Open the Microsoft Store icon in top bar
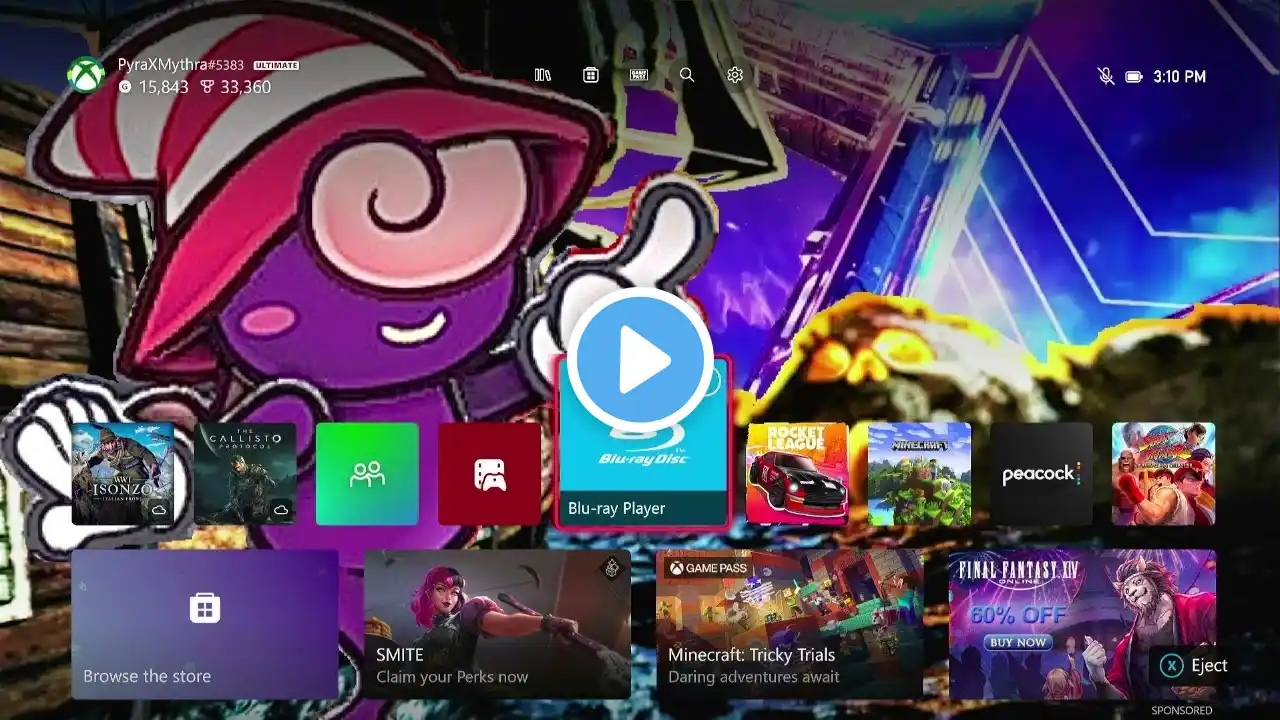Image resolution: width=1280 pixels, height=720 pixels. pyautogui.click(x=591, y=75)
